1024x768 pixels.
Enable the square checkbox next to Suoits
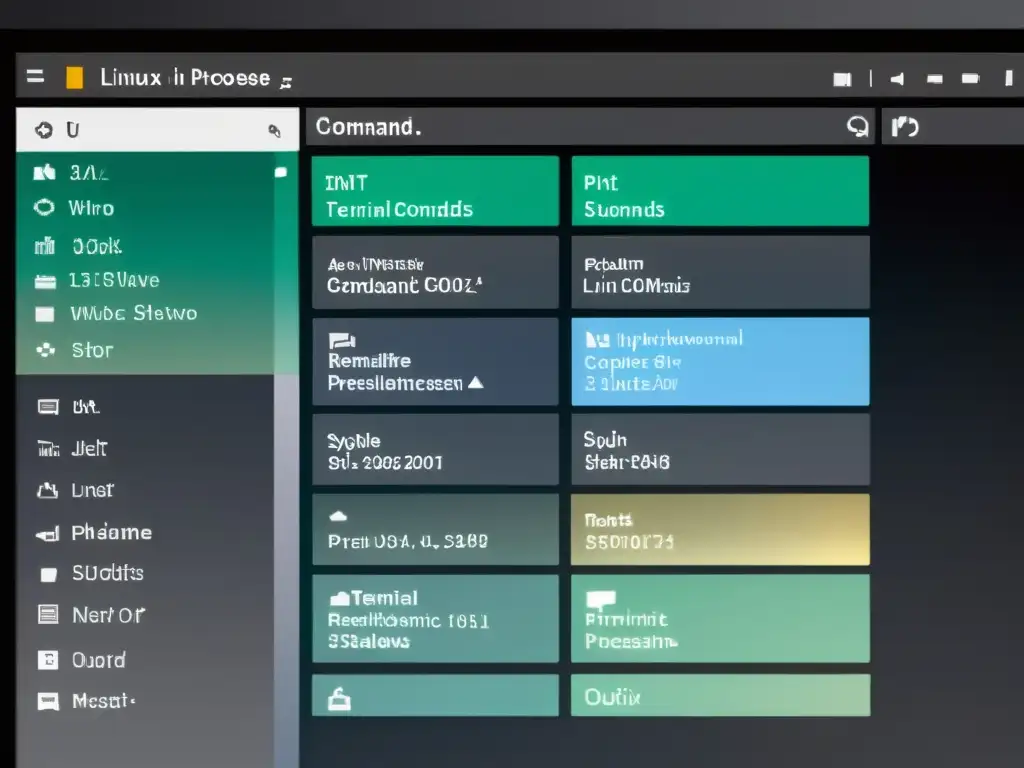(x=46, y=573)
